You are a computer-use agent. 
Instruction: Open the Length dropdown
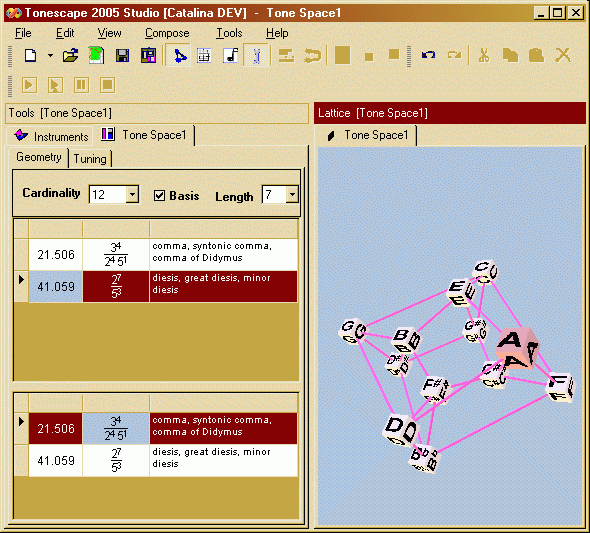tap(292, 194)
